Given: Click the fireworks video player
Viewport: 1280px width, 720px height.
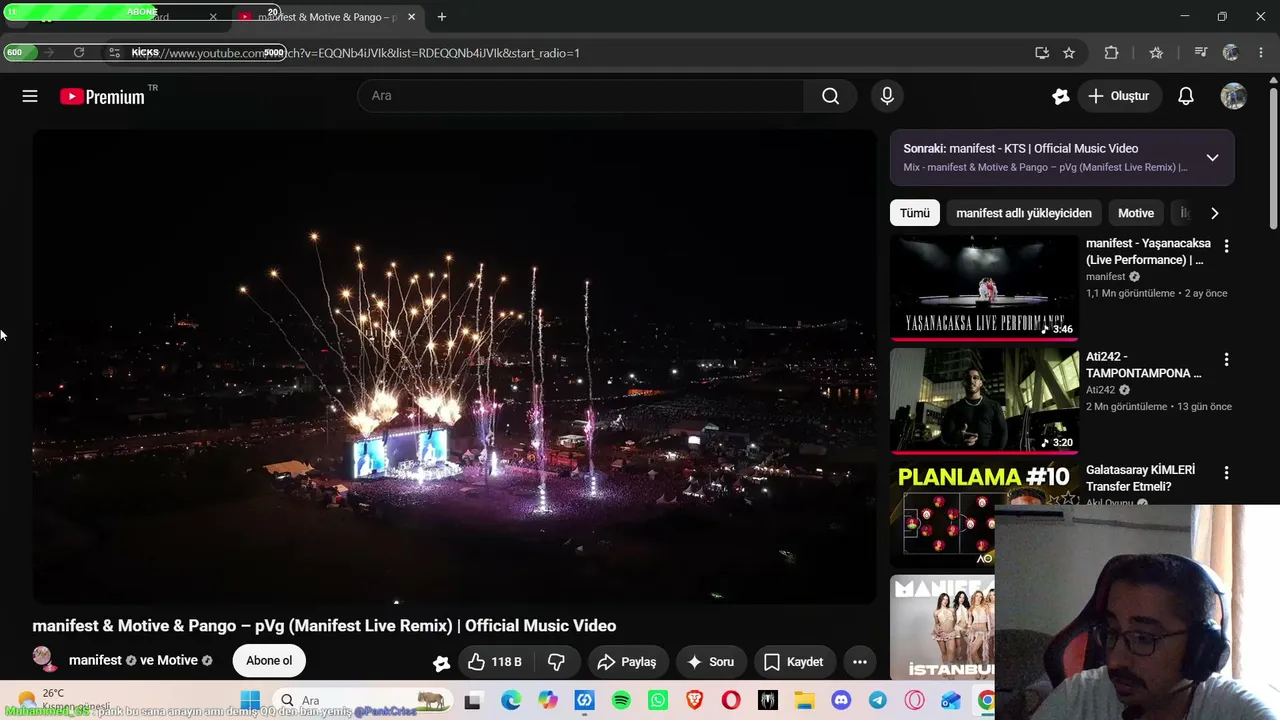Looking at the screenshot, I should (454, 366).
